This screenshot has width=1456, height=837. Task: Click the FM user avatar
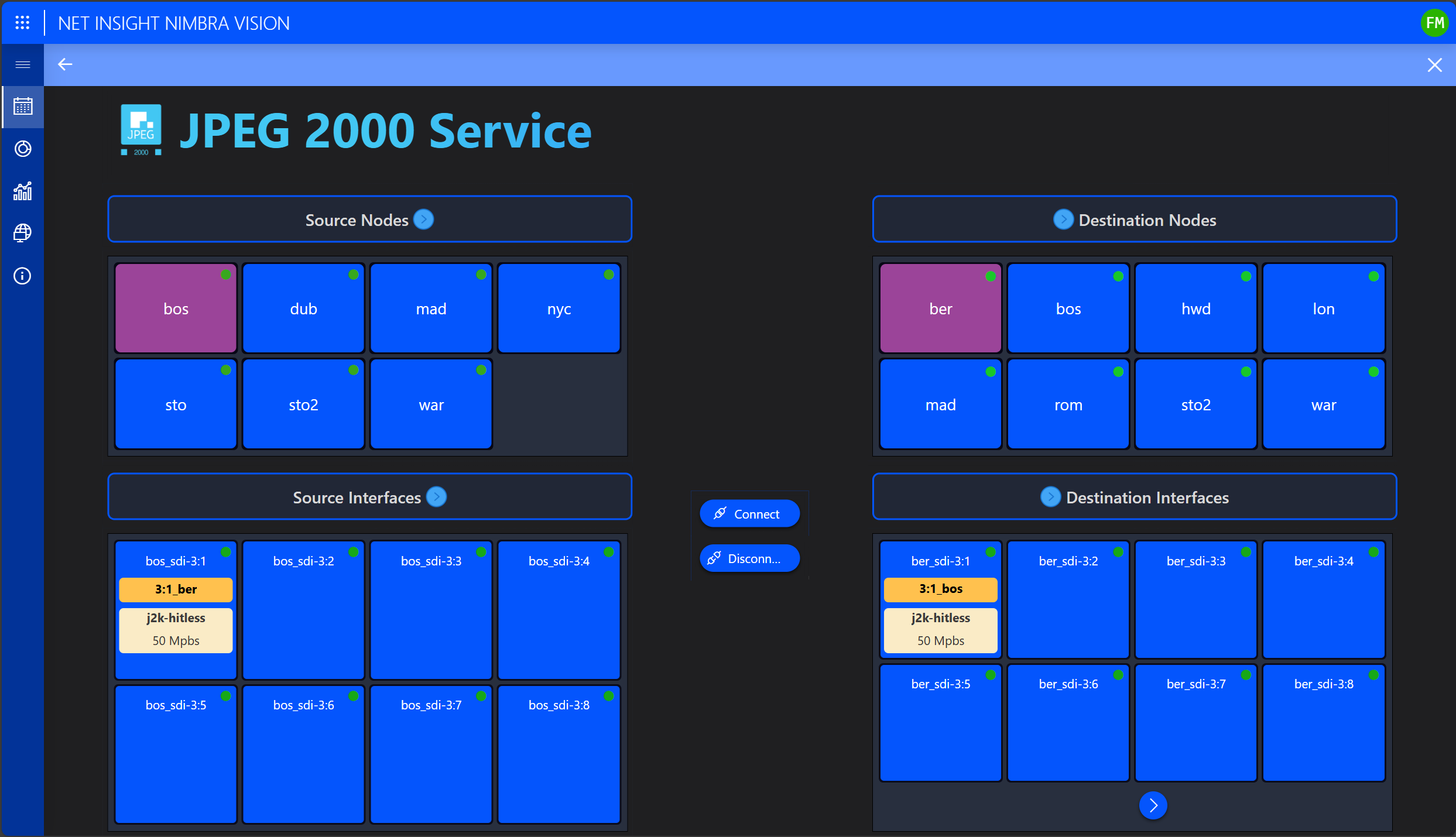click(x=1434, y=23)
